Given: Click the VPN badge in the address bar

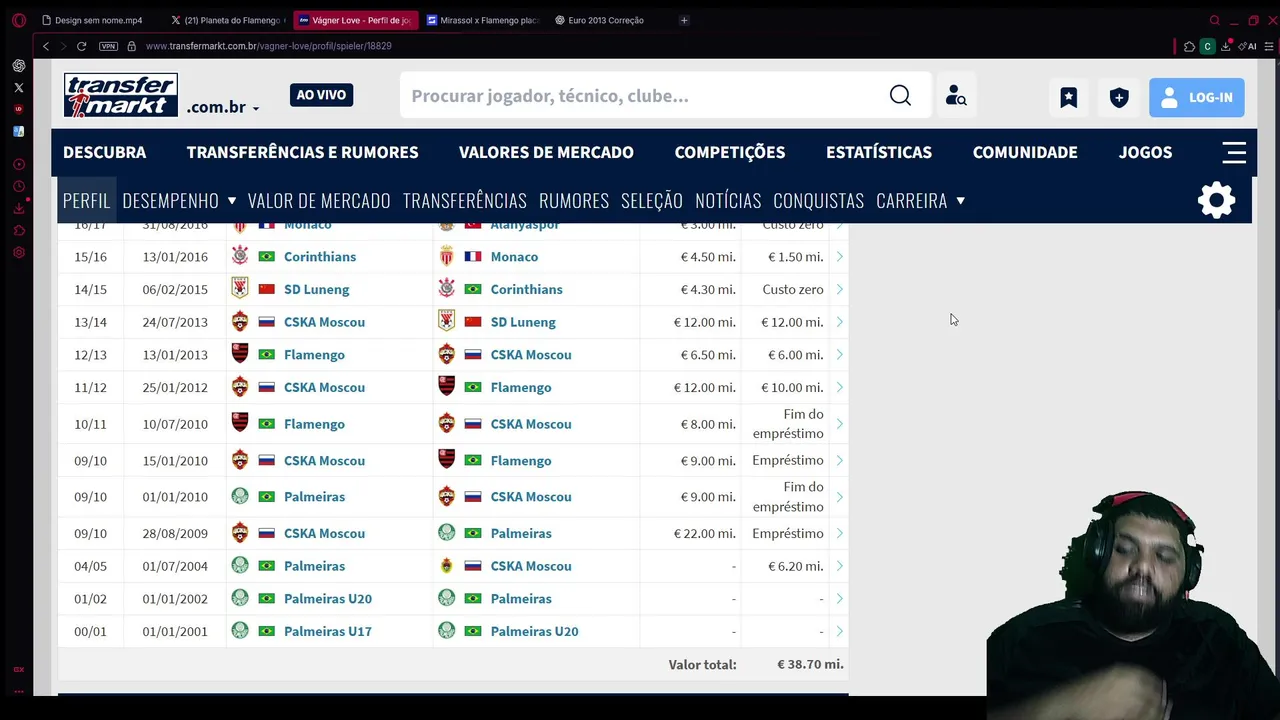Looking at the screenshot, I should (x=108, y=46).
